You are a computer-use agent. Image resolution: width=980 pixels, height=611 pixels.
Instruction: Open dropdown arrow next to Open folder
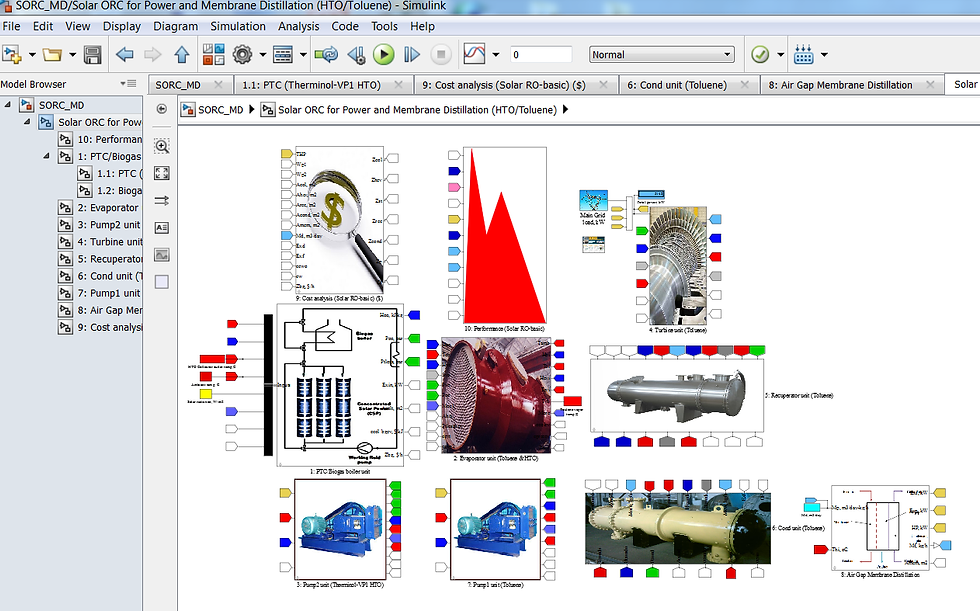click(72, 55)
